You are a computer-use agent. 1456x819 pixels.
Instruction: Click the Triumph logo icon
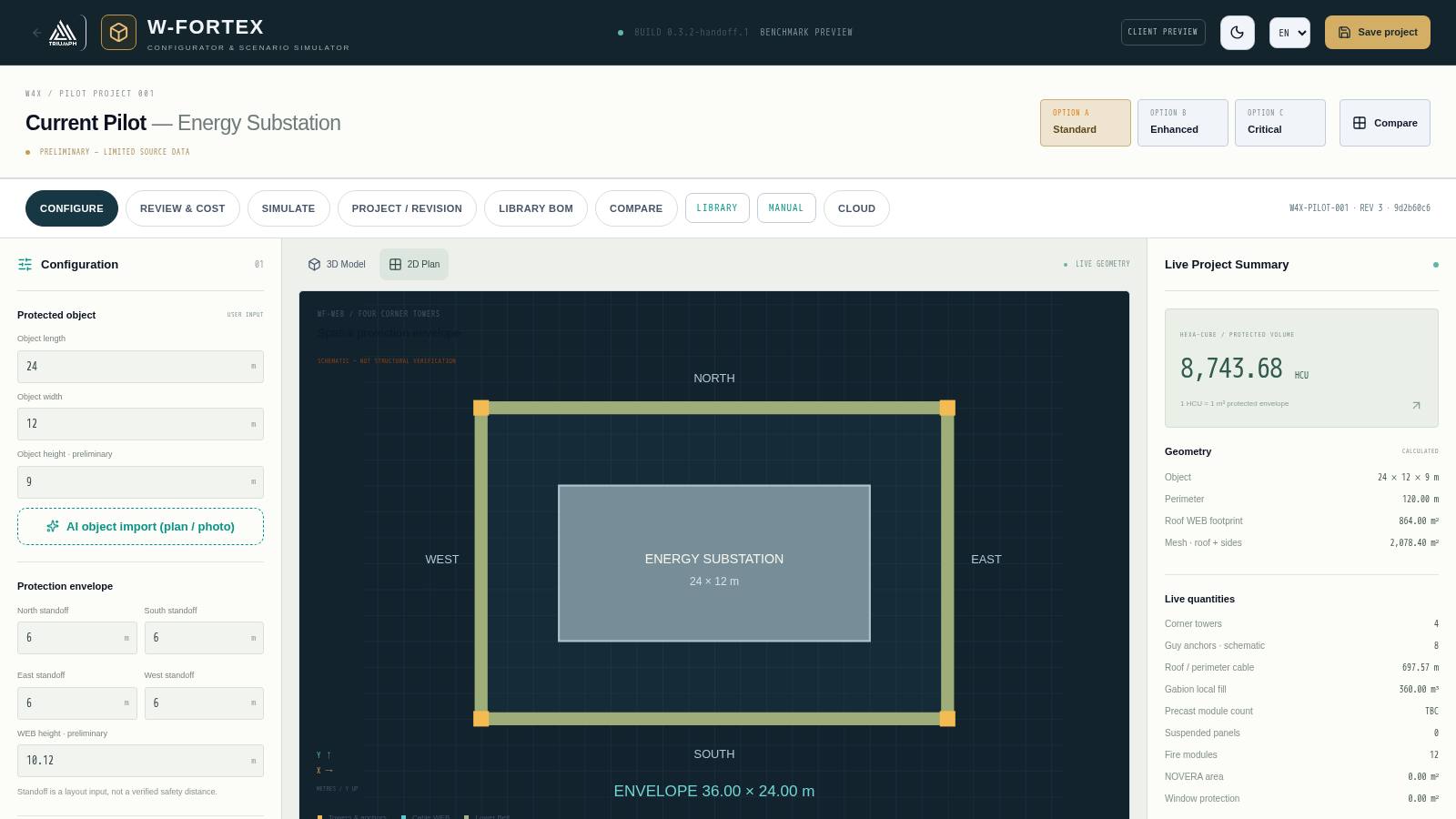click(63, 33)
